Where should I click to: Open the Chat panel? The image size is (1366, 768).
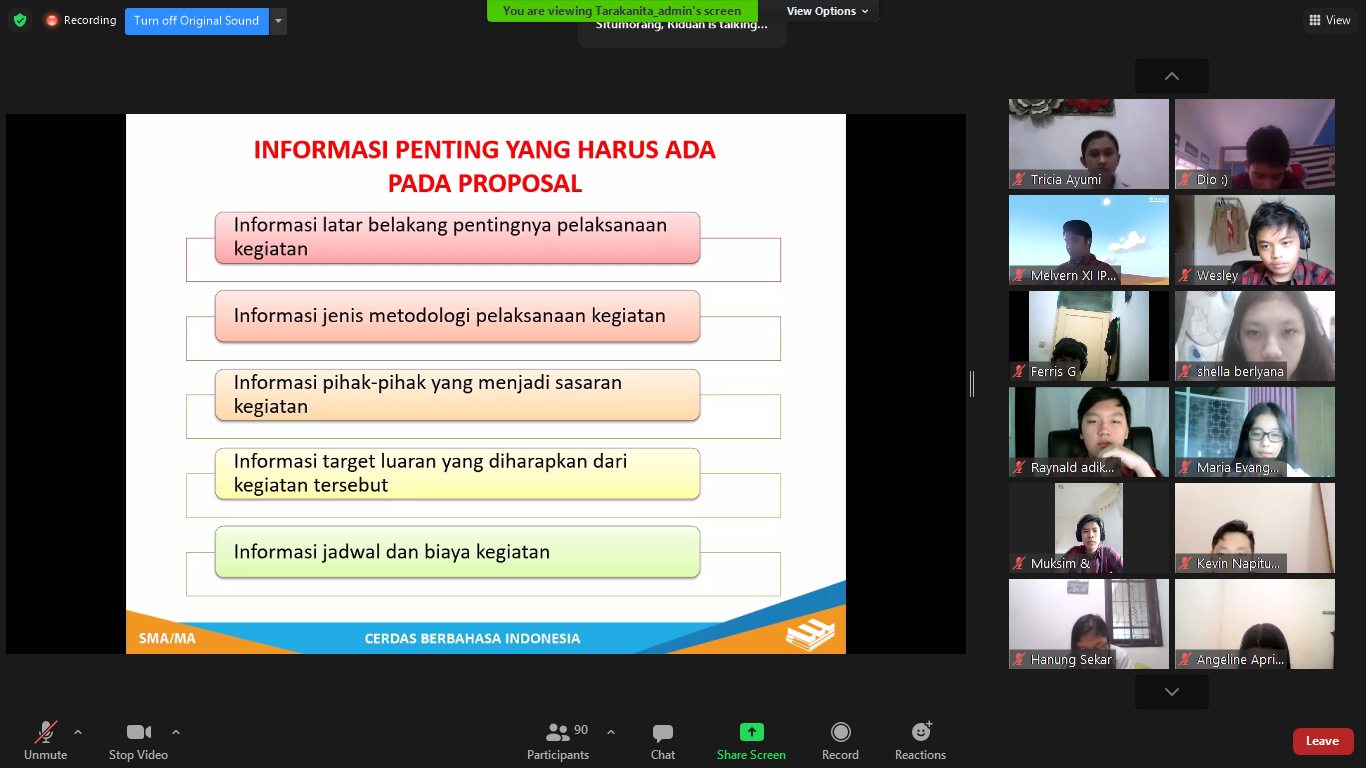662,741
